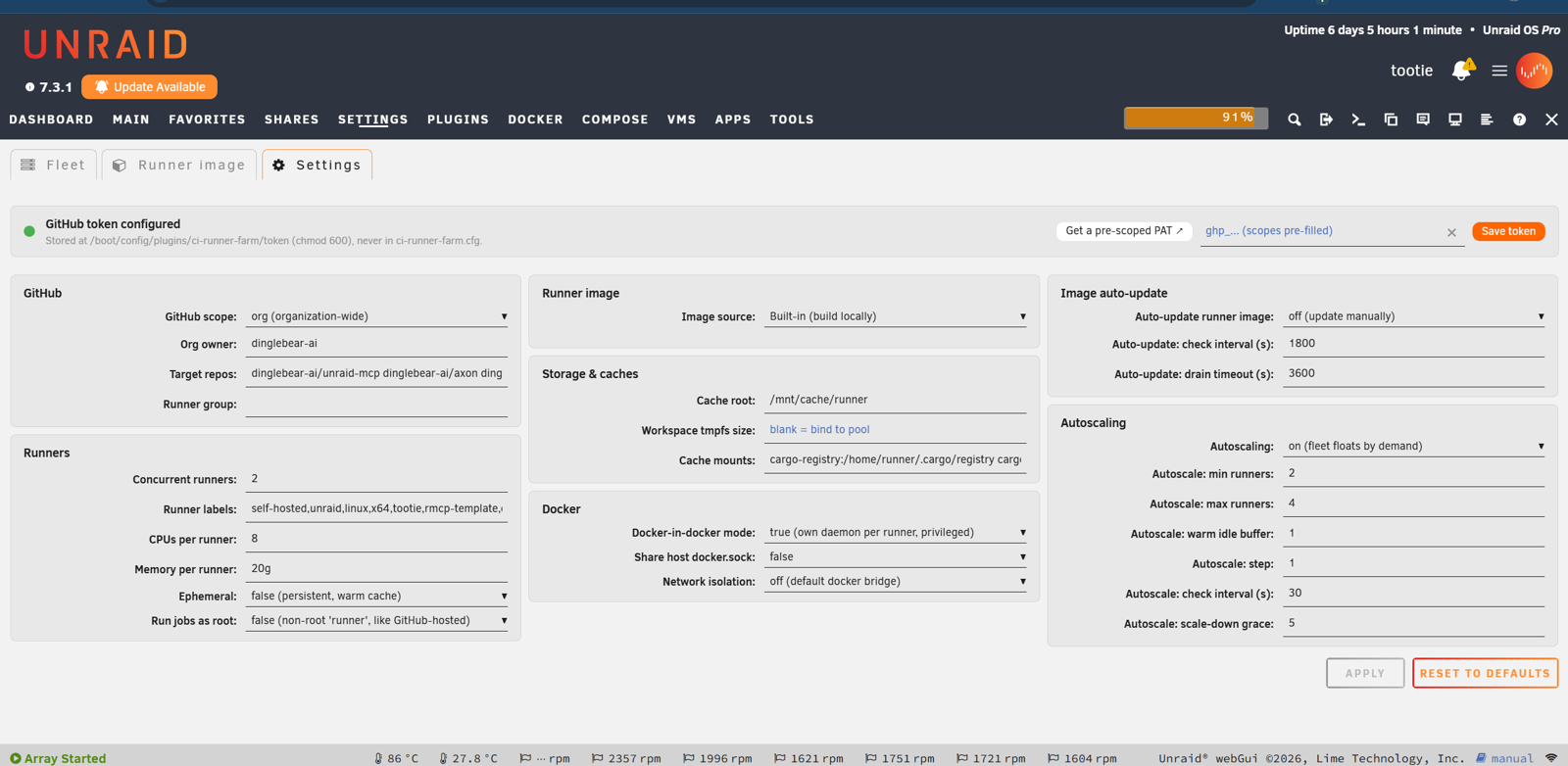
Task: Click the logout icon in toolbar
Action: (x=1326, y=120)
